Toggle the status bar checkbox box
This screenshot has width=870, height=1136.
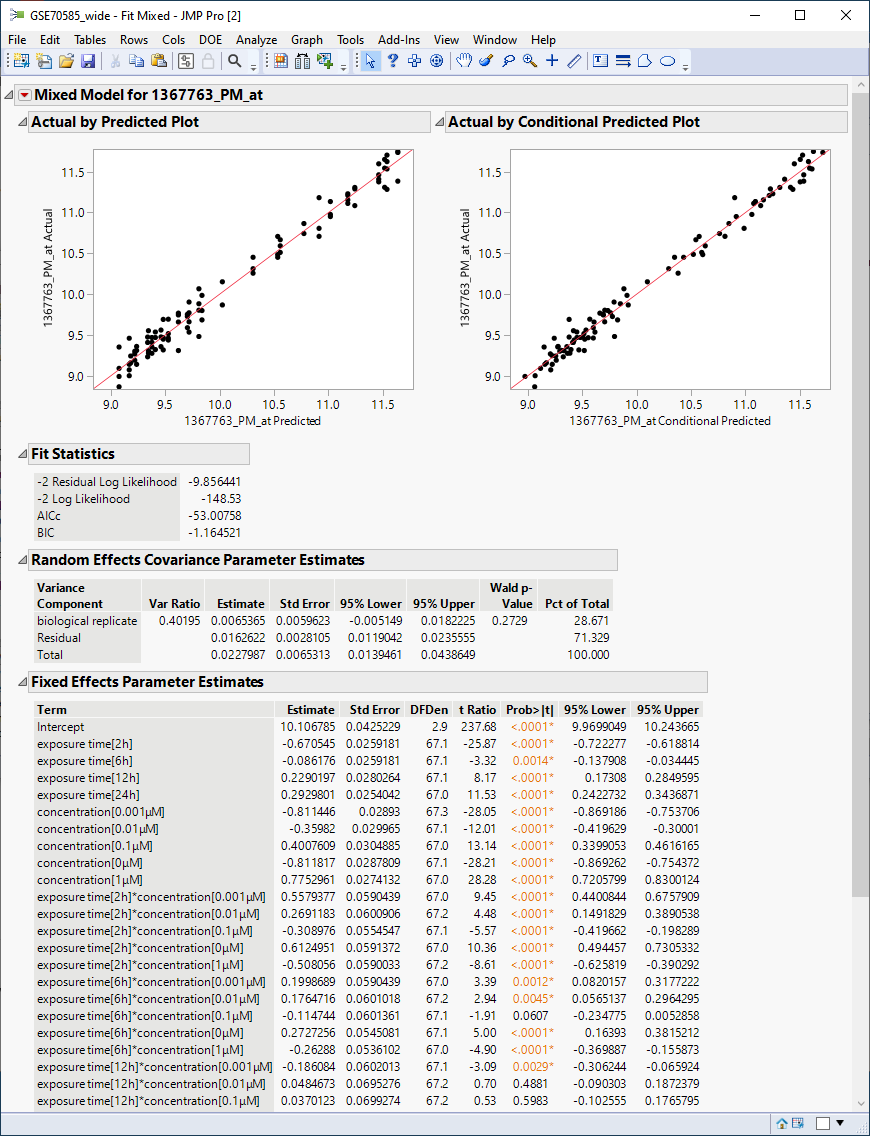point(822,1123)
